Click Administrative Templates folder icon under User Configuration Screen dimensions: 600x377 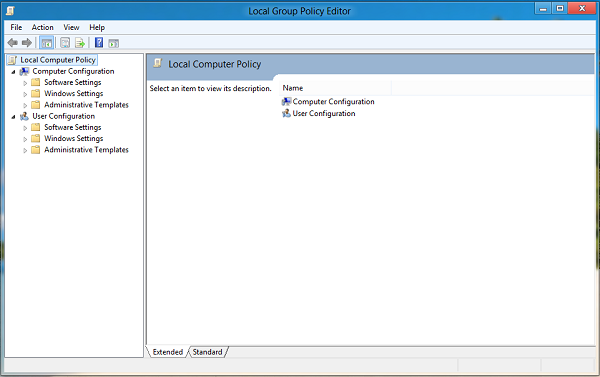point(36,150)
